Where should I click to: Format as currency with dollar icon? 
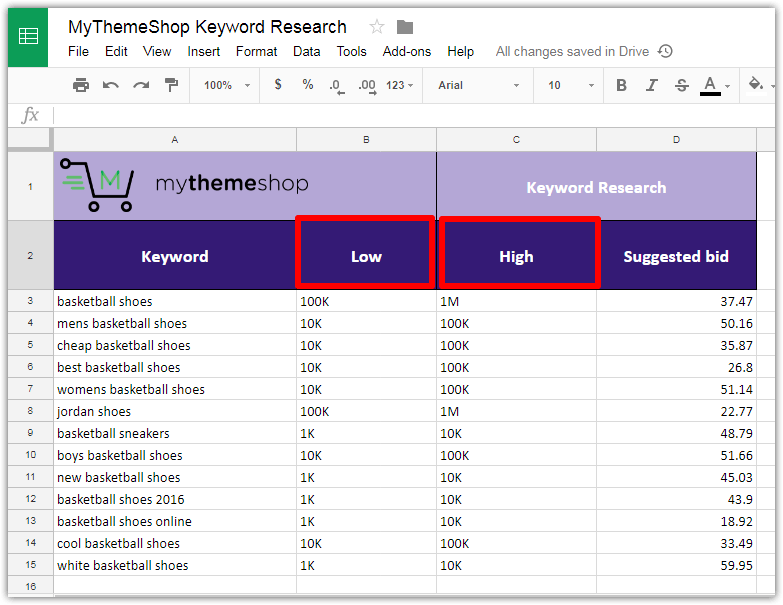pos(278,85)
